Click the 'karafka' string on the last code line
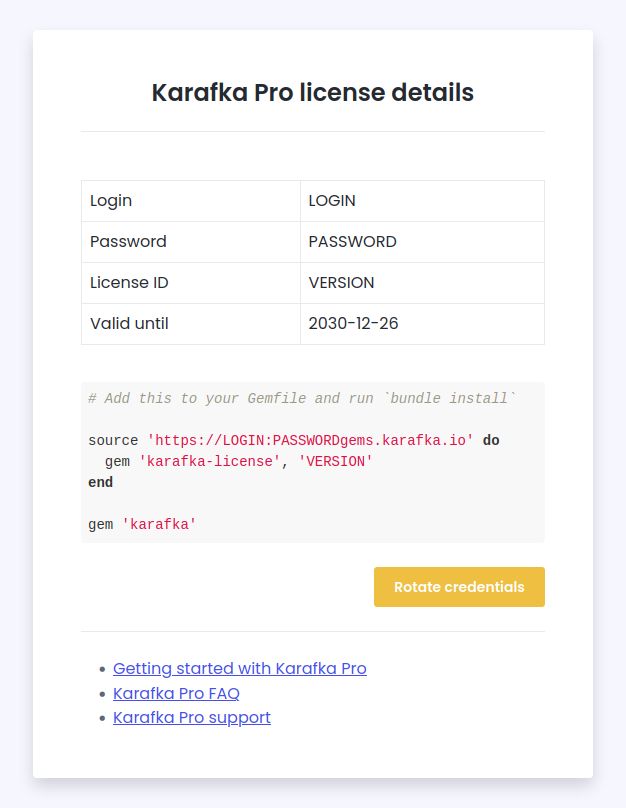 (x=159, y=524)
